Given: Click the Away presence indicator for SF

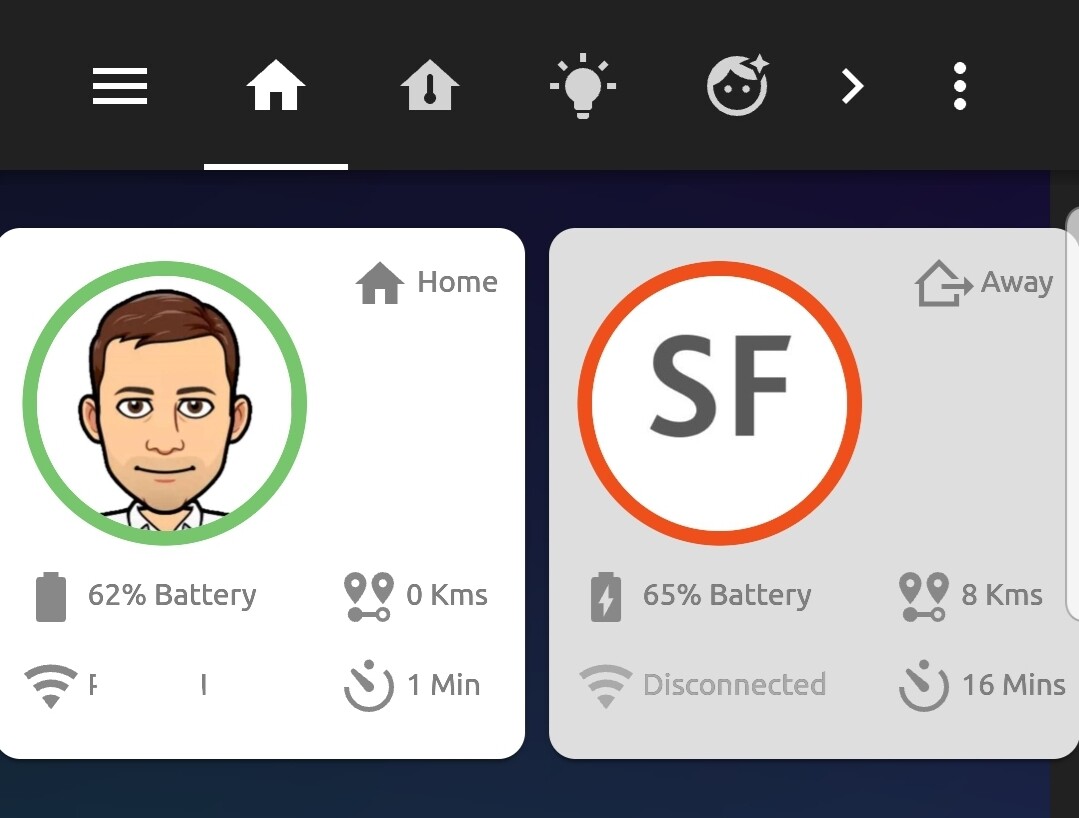Looking at the screenshot, I should tap(983, 283).
